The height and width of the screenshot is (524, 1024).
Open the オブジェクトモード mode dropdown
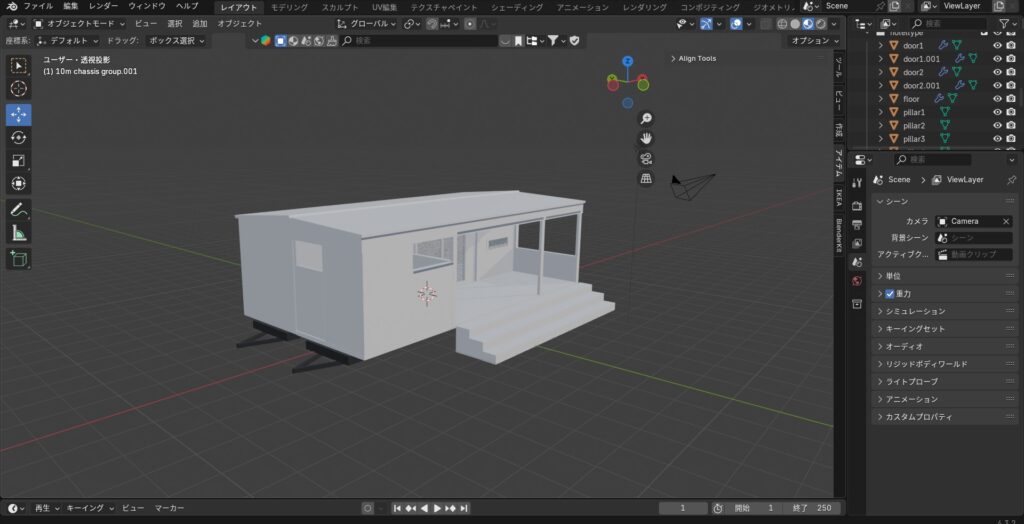click(x=79, y=23)
